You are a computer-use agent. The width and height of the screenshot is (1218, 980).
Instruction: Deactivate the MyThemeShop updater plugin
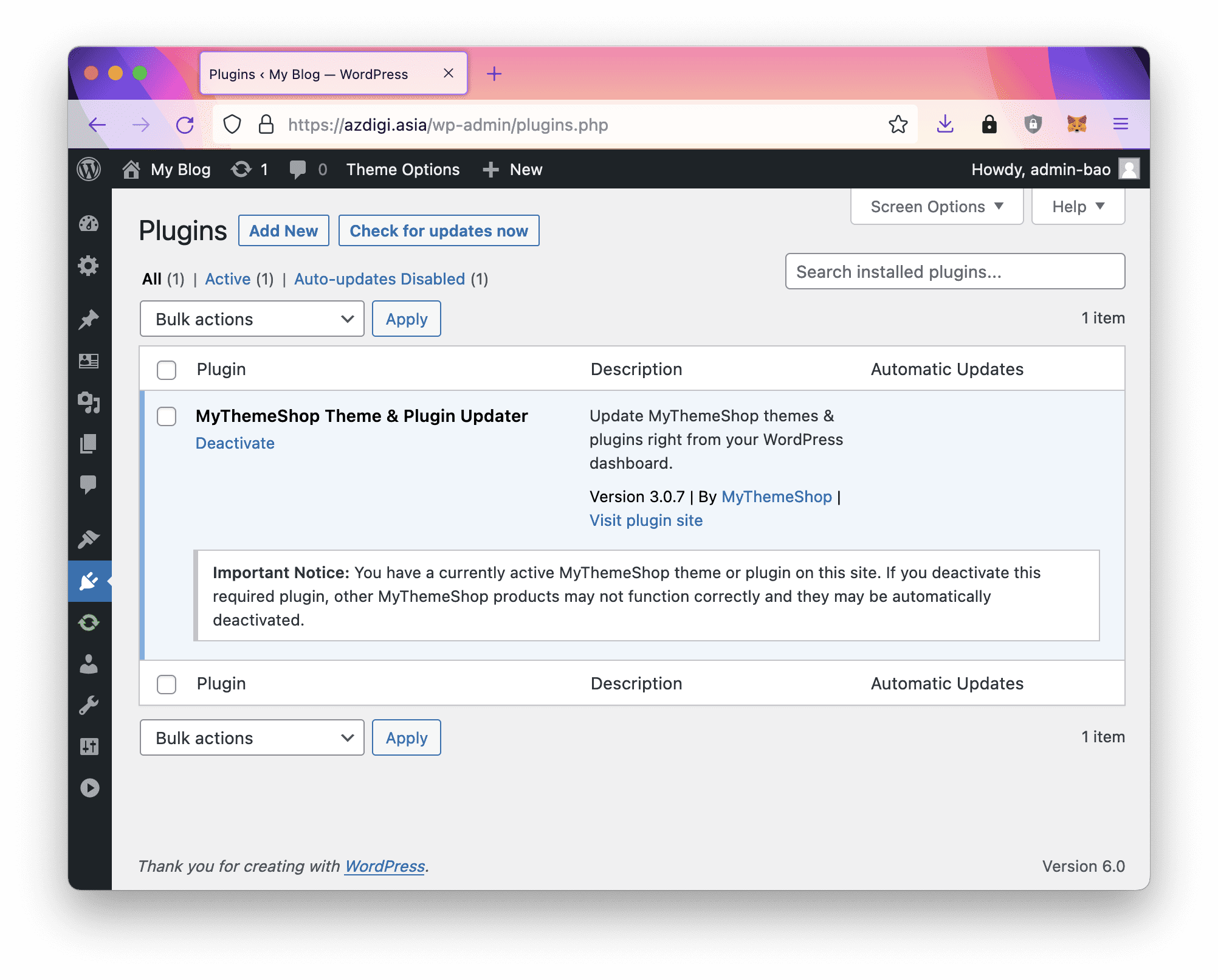235,443
